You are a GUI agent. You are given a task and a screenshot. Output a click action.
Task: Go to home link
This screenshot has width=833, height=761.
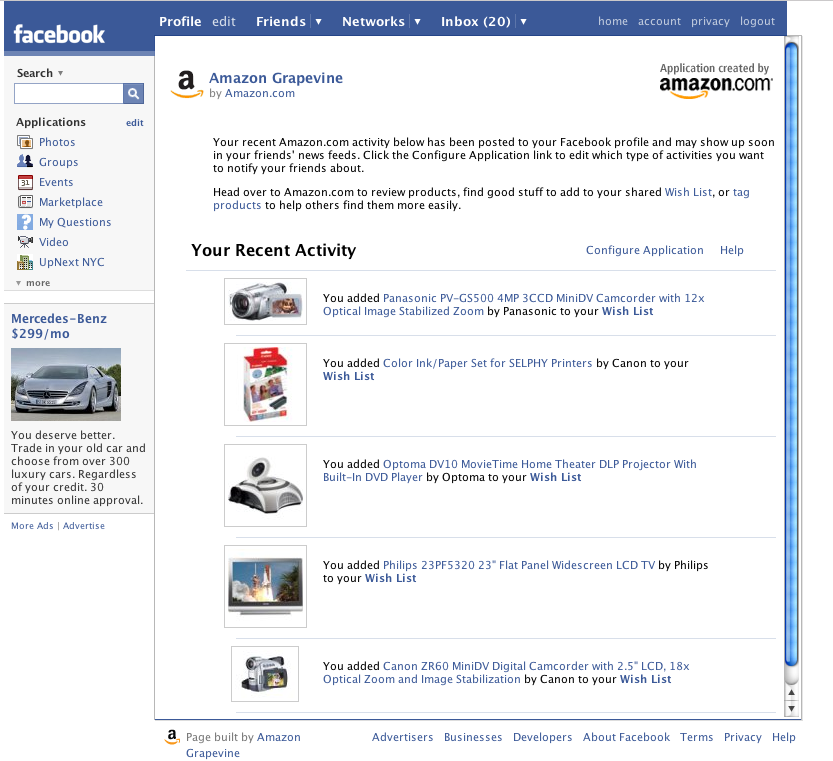[x=613, y=21]
